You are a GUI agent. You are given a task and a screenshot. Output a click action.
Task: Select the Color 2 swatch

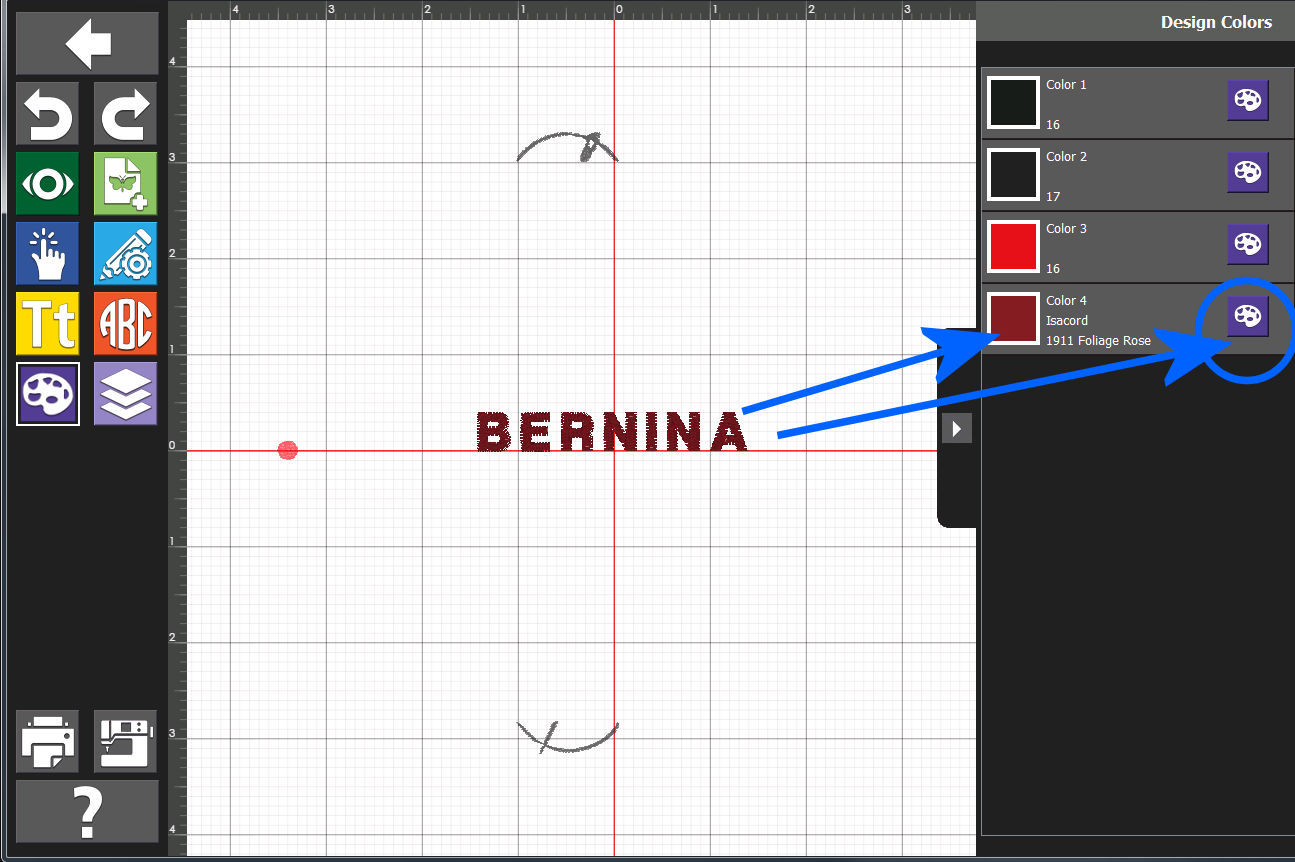(x=1013, y=175)
